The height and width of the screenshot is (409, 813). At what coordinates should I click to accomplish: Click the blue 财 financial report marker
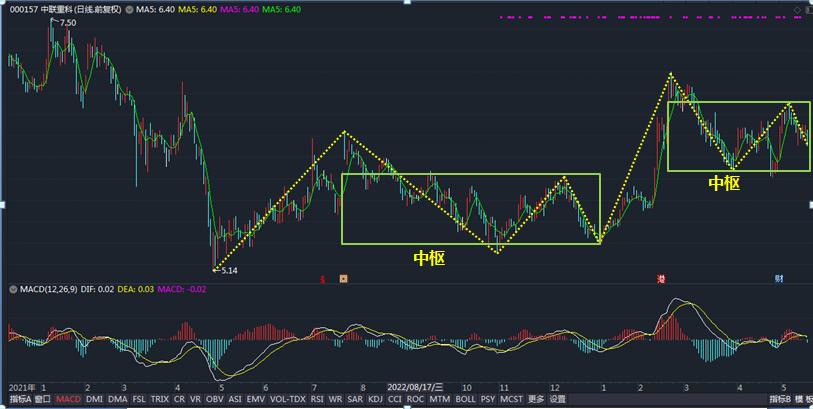coord(779,279)
